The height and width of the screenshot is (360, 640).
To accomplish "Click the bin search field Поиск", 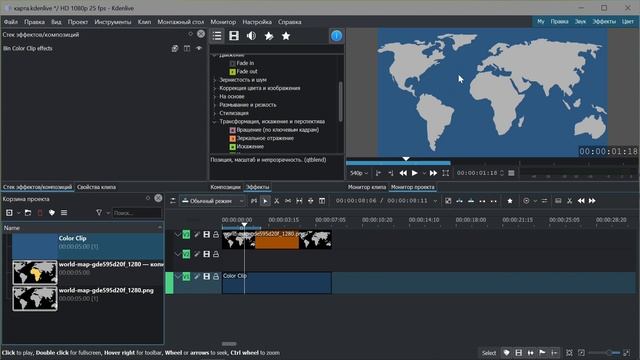I will [x=137, y=213].
